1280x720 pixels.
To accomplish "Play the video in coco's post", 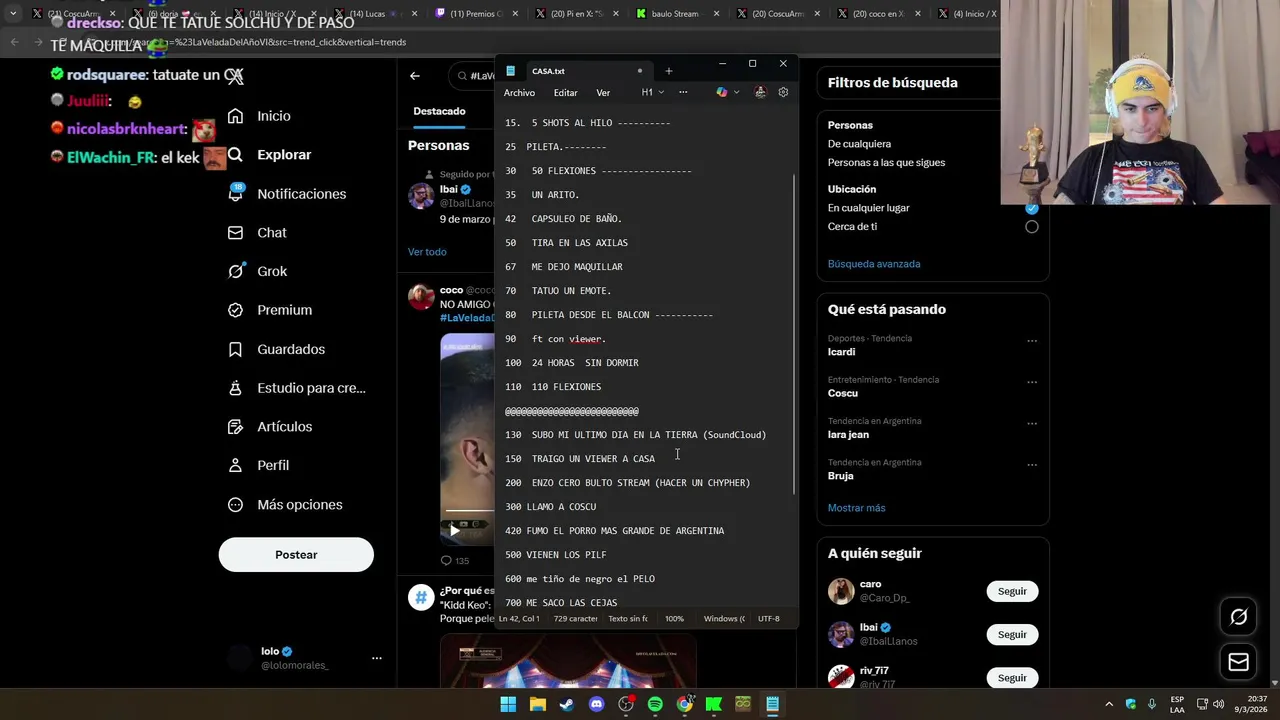I will [454, 531].
